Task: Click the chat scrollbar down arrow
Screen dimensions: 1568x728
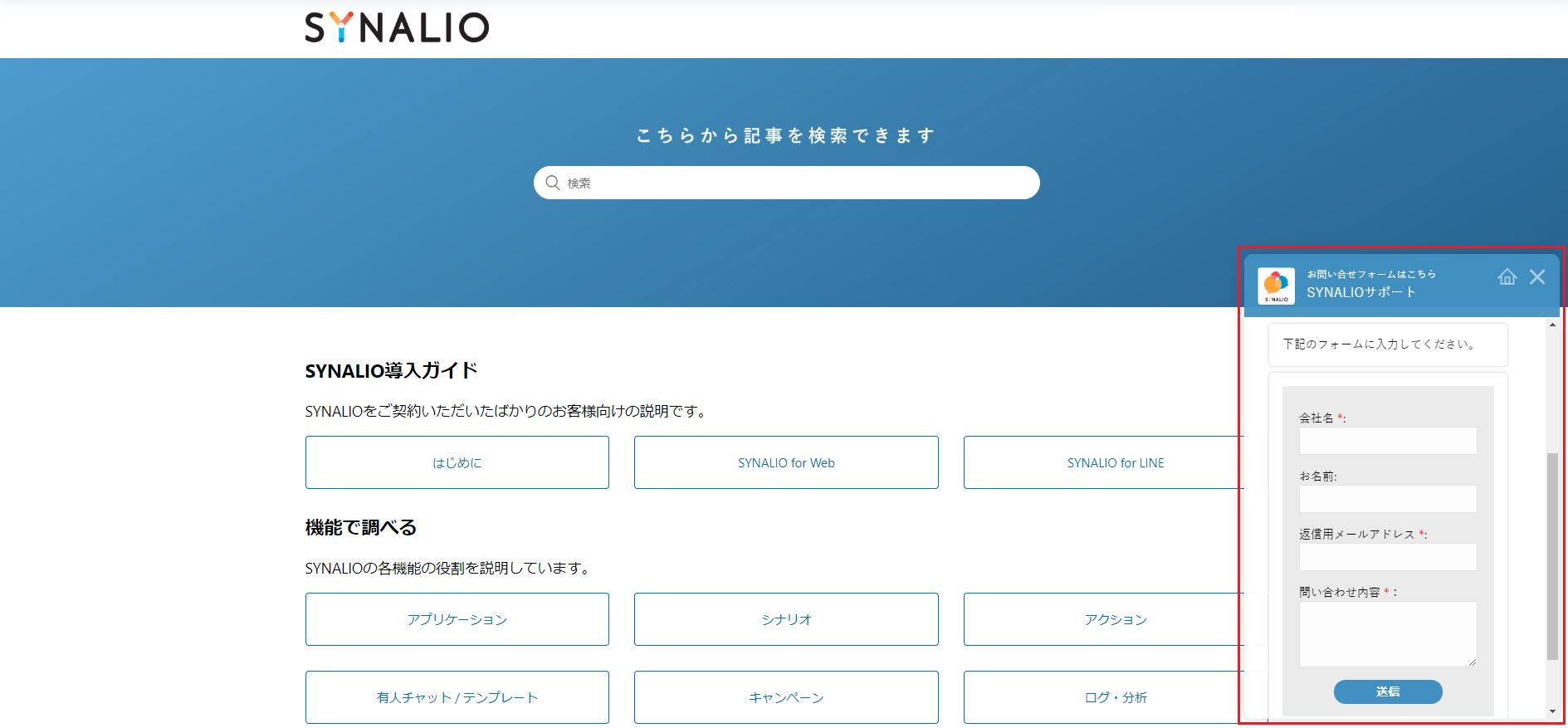Action: coord(1552,711)
